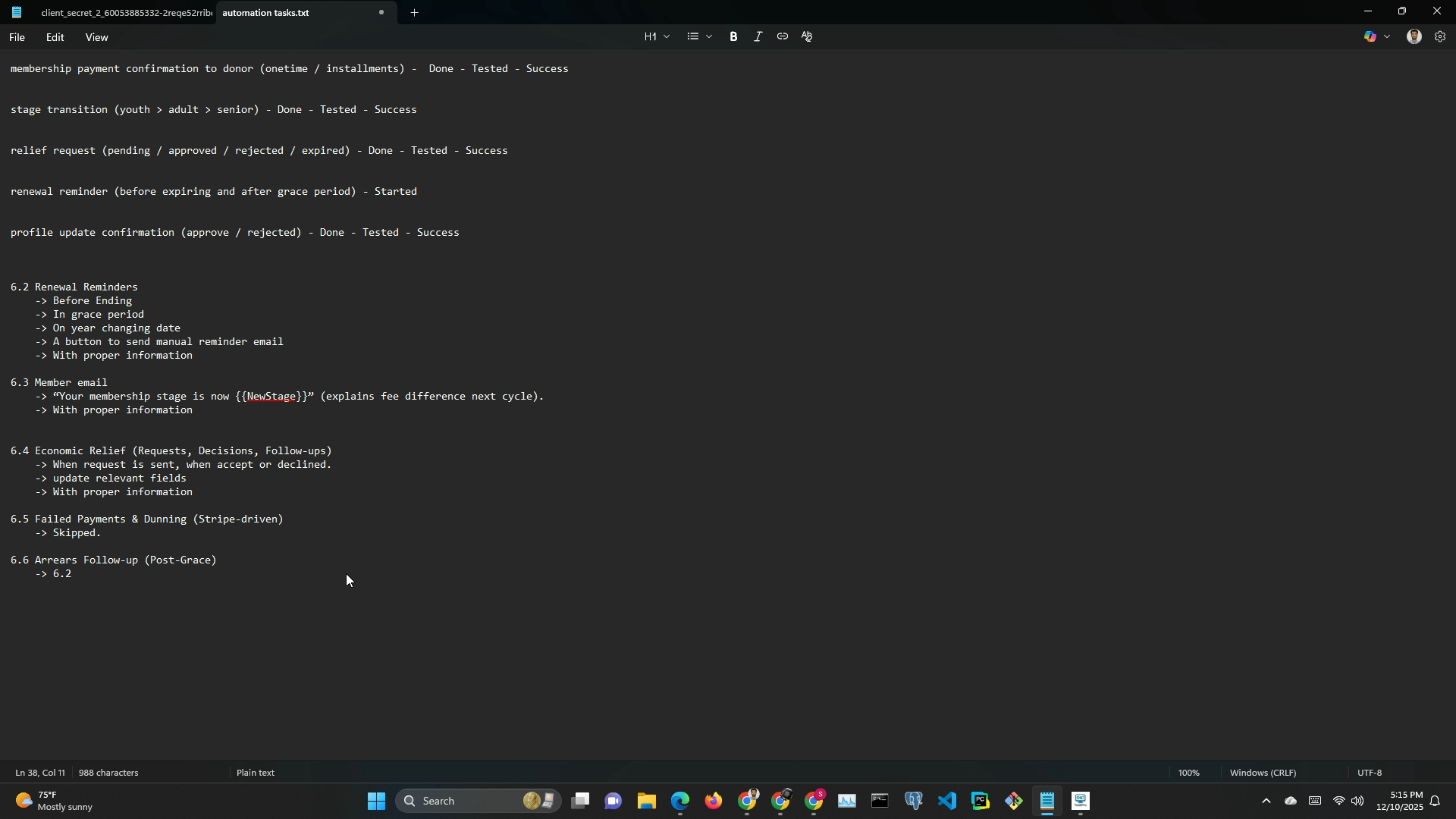Open the File menu
1456x819 pixels.
coord(17,37)
